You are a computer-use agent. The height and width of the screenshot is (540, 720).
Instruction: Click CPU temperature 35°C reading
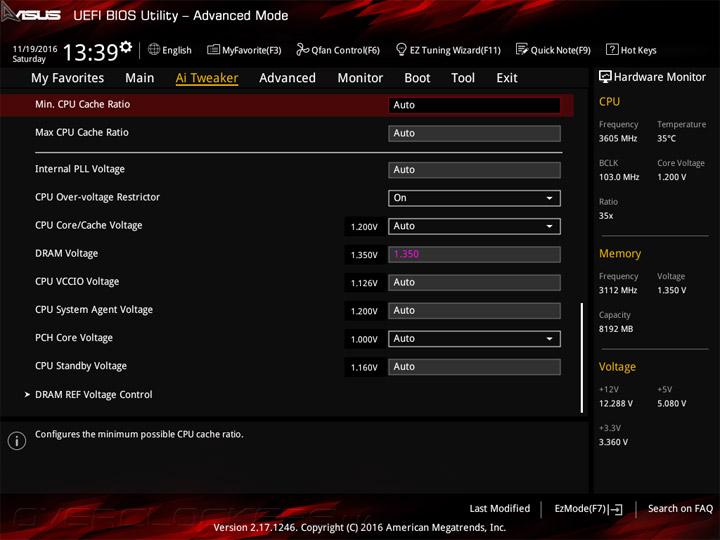tap(666, 138)
